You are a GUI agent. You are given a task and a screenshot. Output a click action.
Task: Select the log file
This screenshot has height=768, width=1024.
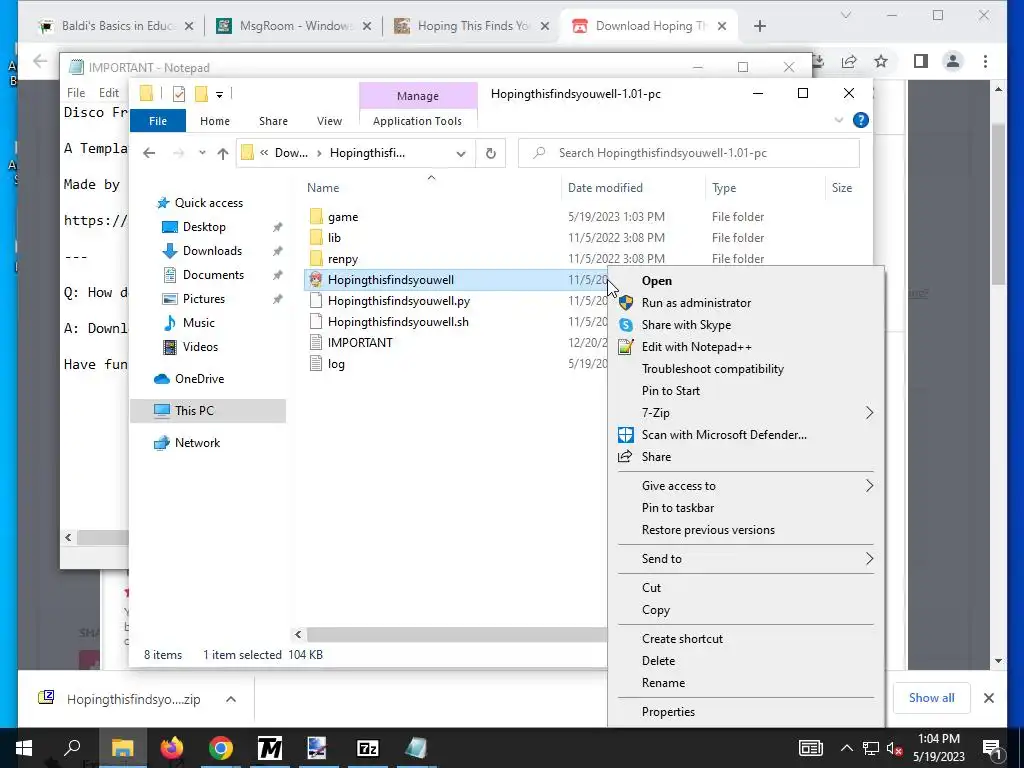pyautogui.click(x=336, y=364)
